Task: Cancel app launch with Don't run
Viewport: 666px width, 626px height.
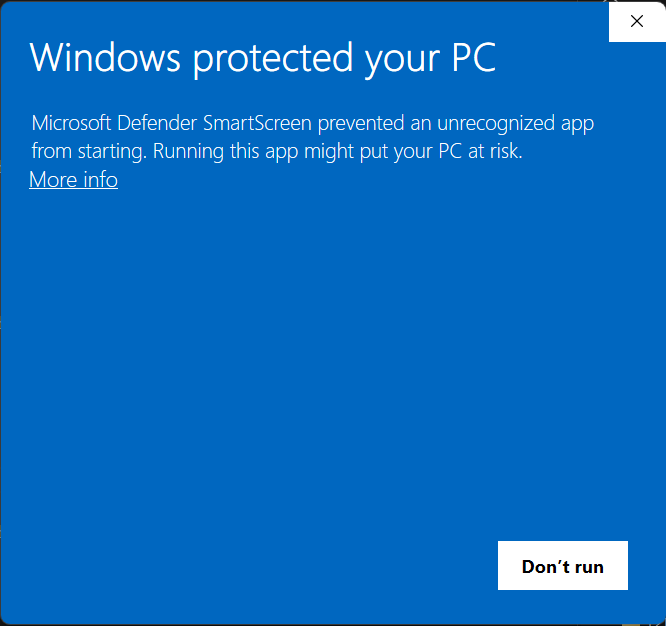Action: 562,566
